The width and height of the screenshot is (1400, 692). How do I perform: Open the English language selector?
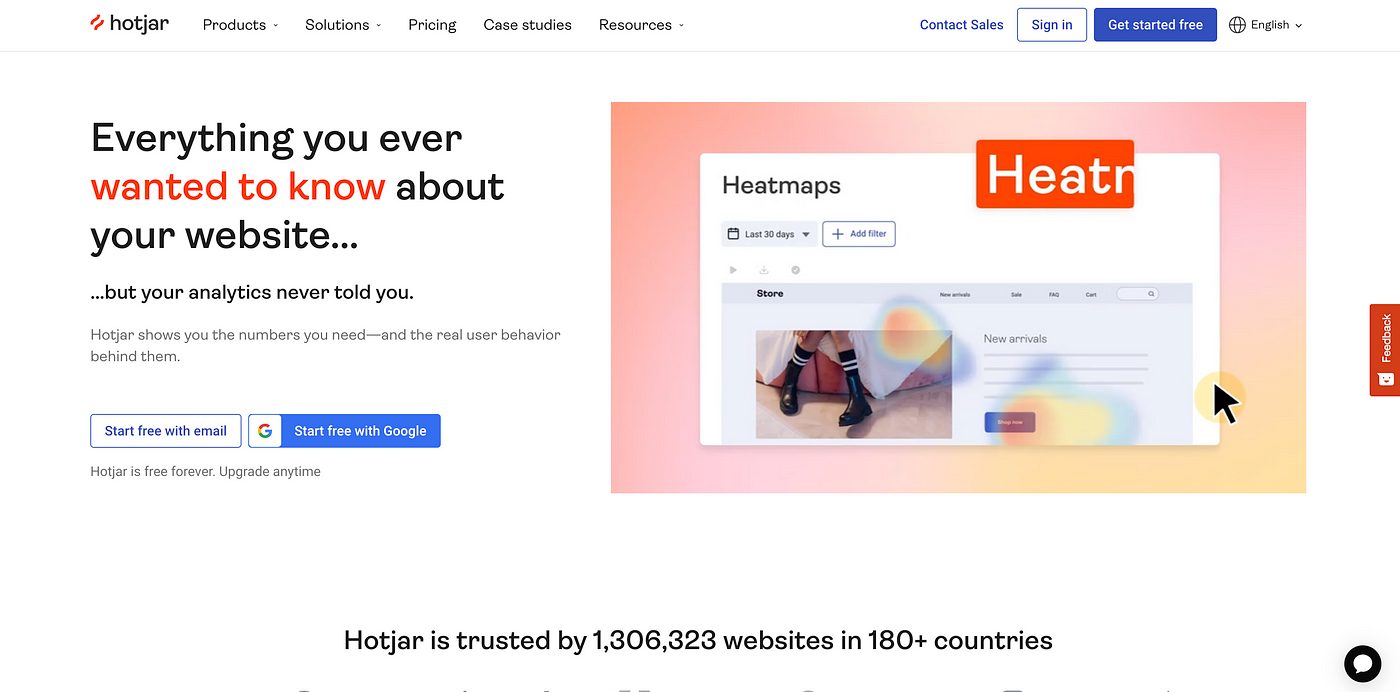click(1265, 25)
